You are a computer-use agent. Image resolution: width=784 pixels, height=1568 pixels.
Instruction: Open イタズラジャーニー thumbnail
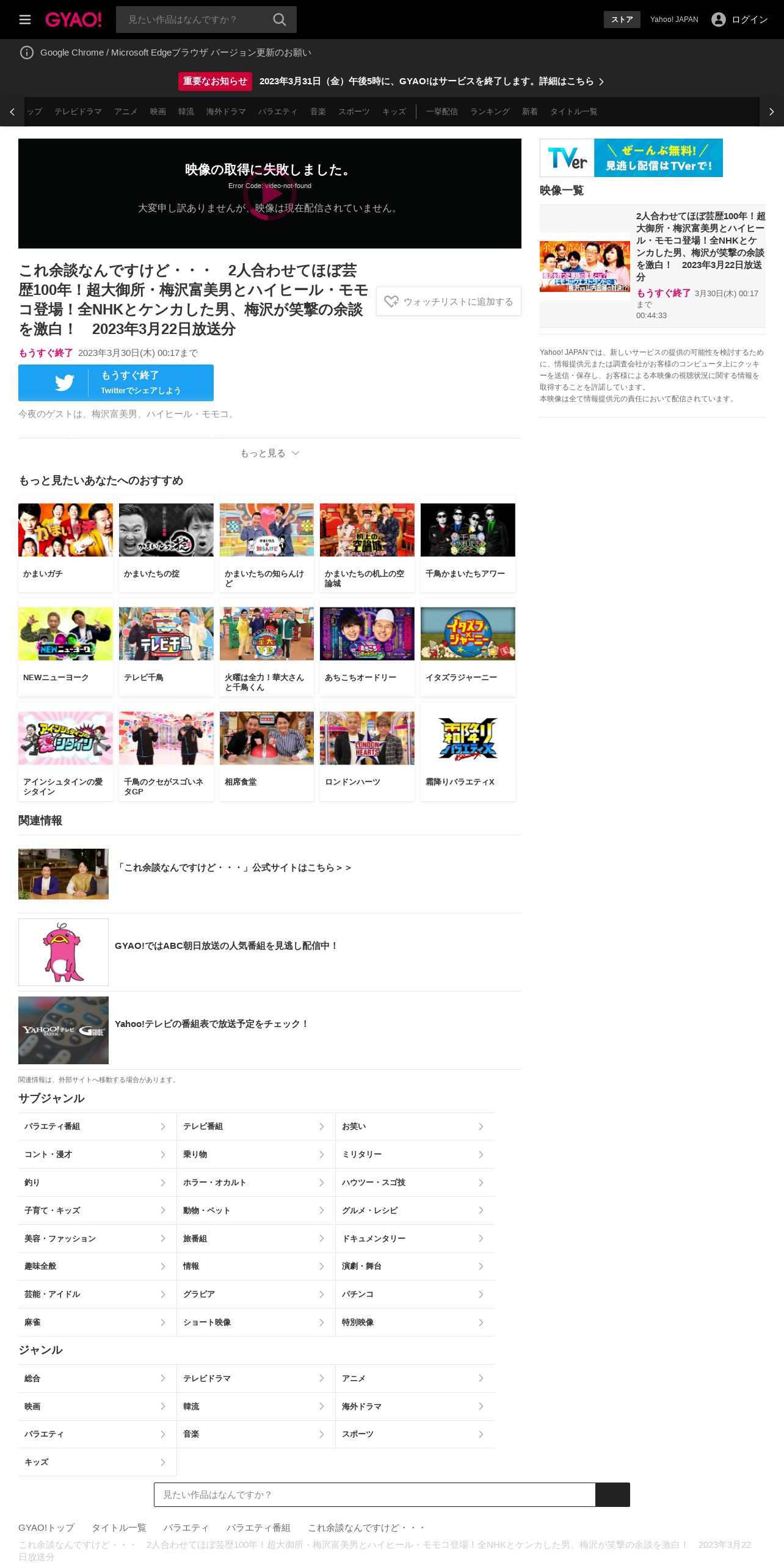(x=468, y=634)
